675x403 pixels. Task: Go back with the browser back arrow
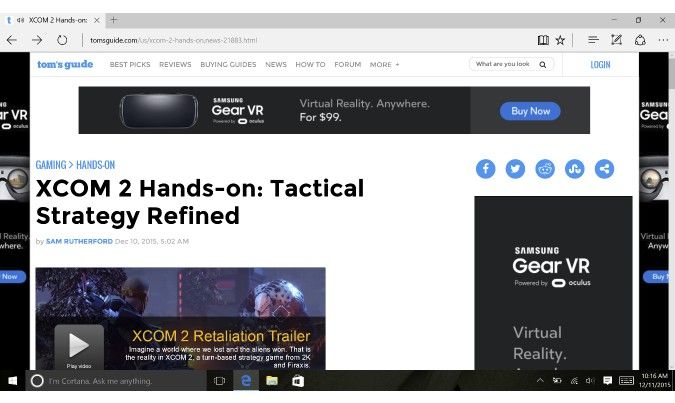pos(12,40)
